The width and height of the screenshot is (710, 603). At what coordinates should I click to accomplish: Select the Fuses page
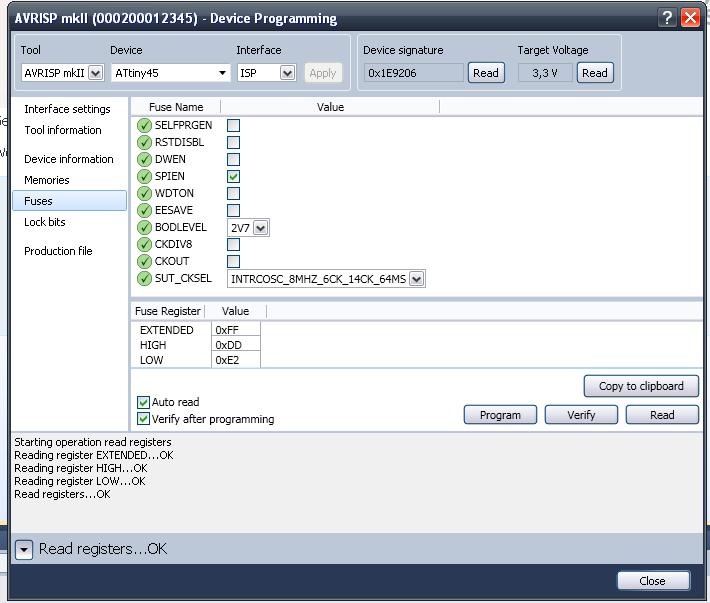69,201
